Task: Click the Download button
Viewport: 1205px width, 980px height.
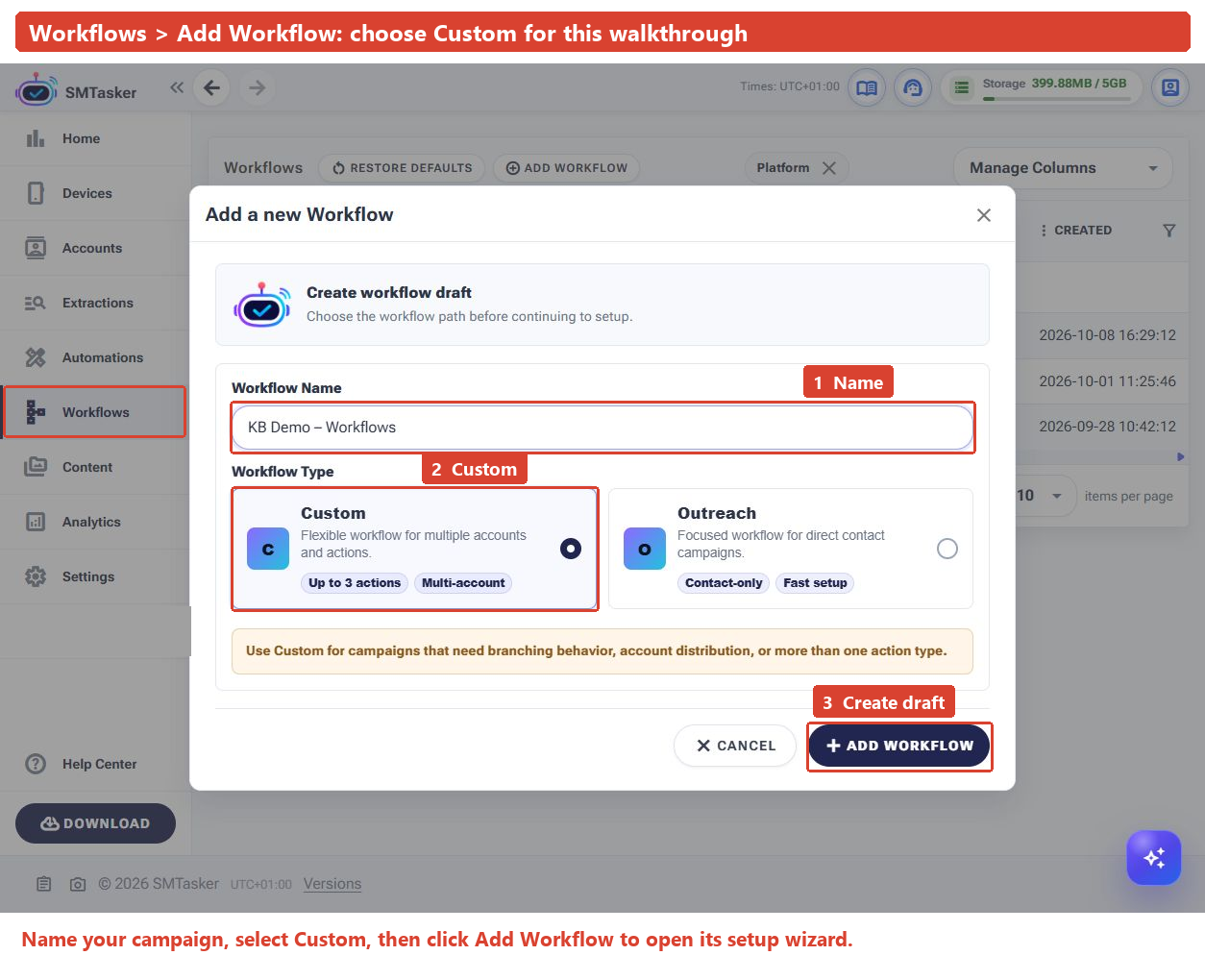Action: (95, 823)
